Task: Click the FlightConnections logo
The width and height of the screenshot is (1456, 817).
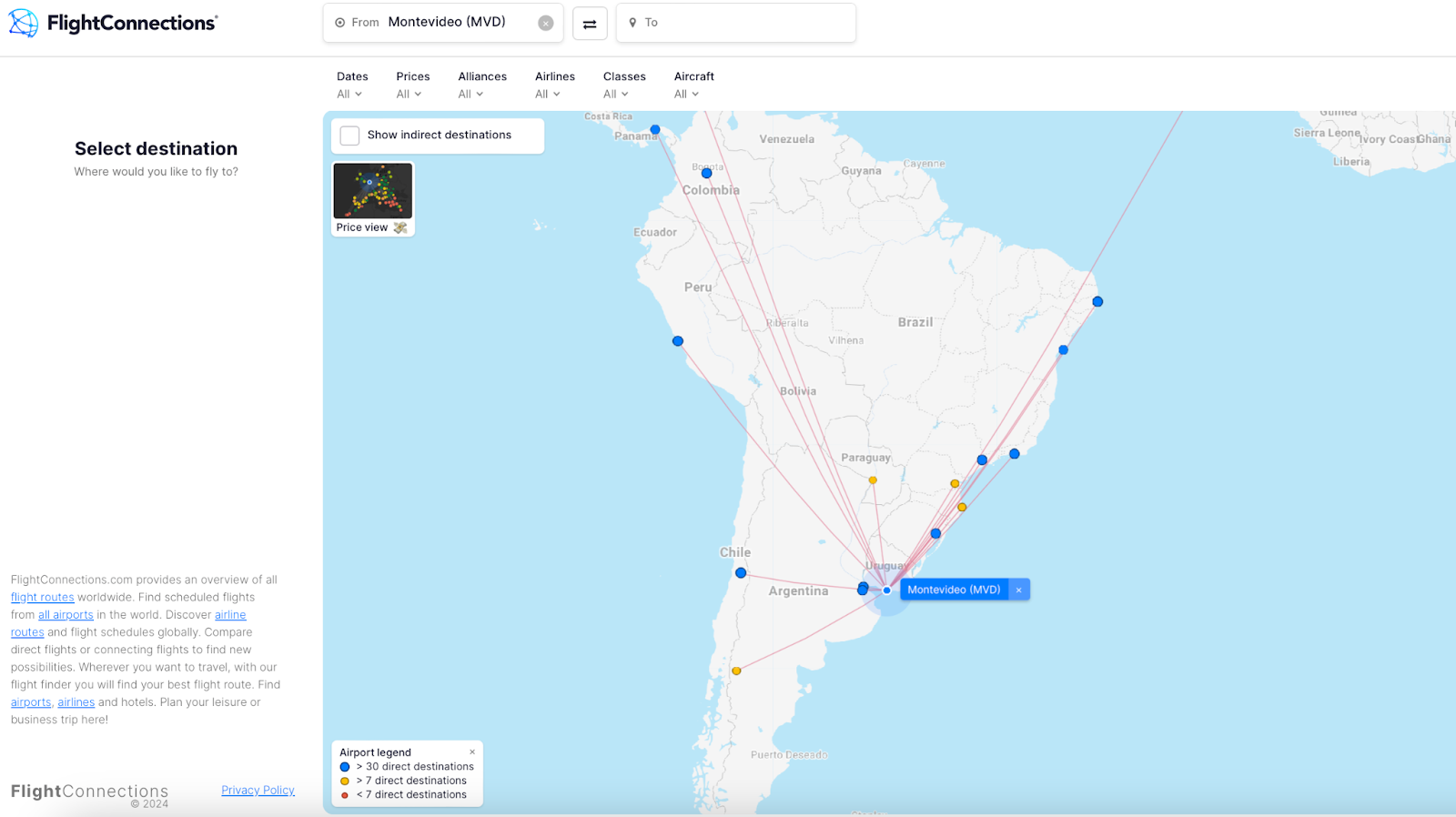Action: point(114,23)
